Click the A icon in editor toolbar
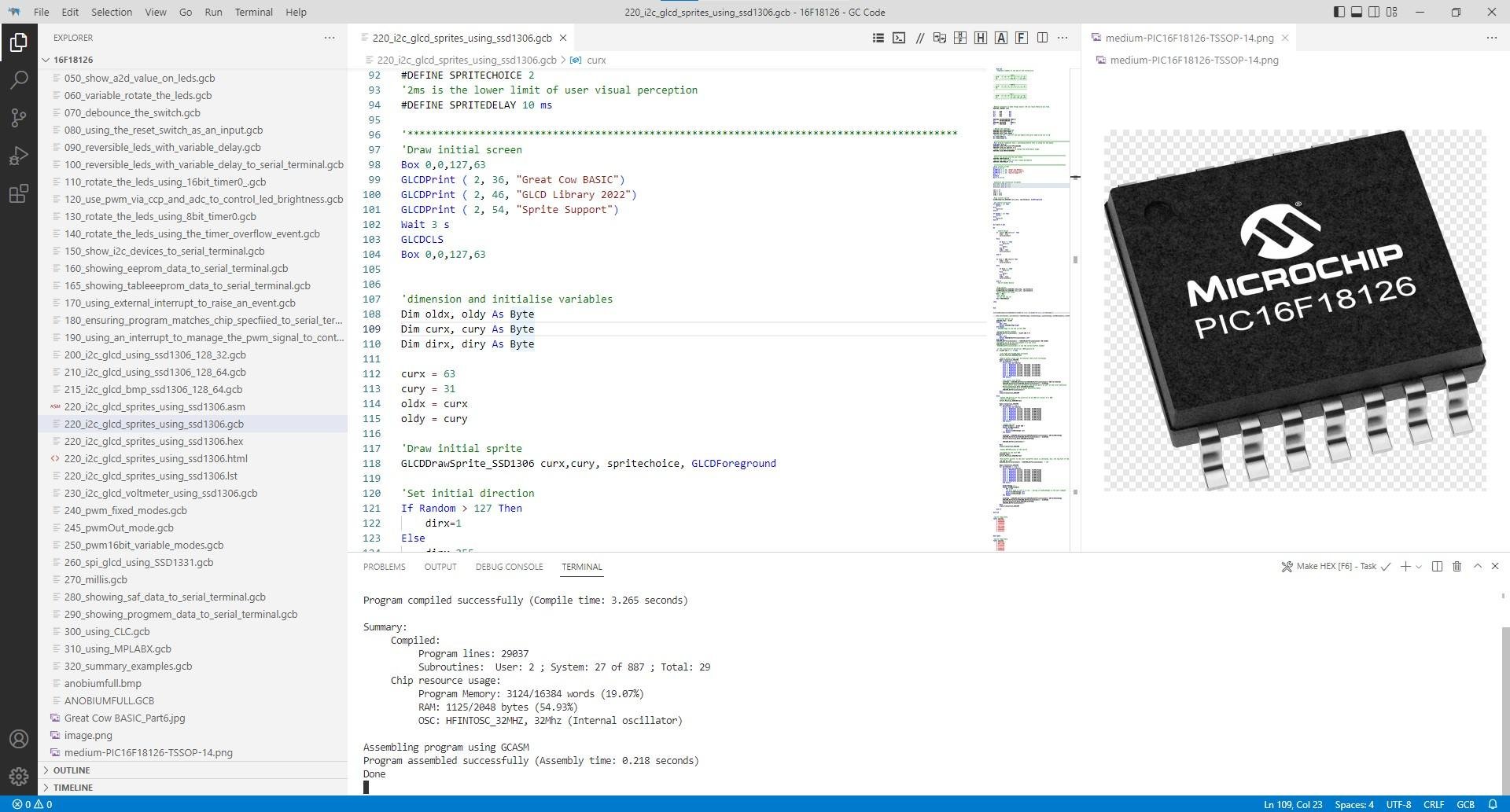Image resolution: width=1510 pixels, height=812 pixels. point(1001,38)
